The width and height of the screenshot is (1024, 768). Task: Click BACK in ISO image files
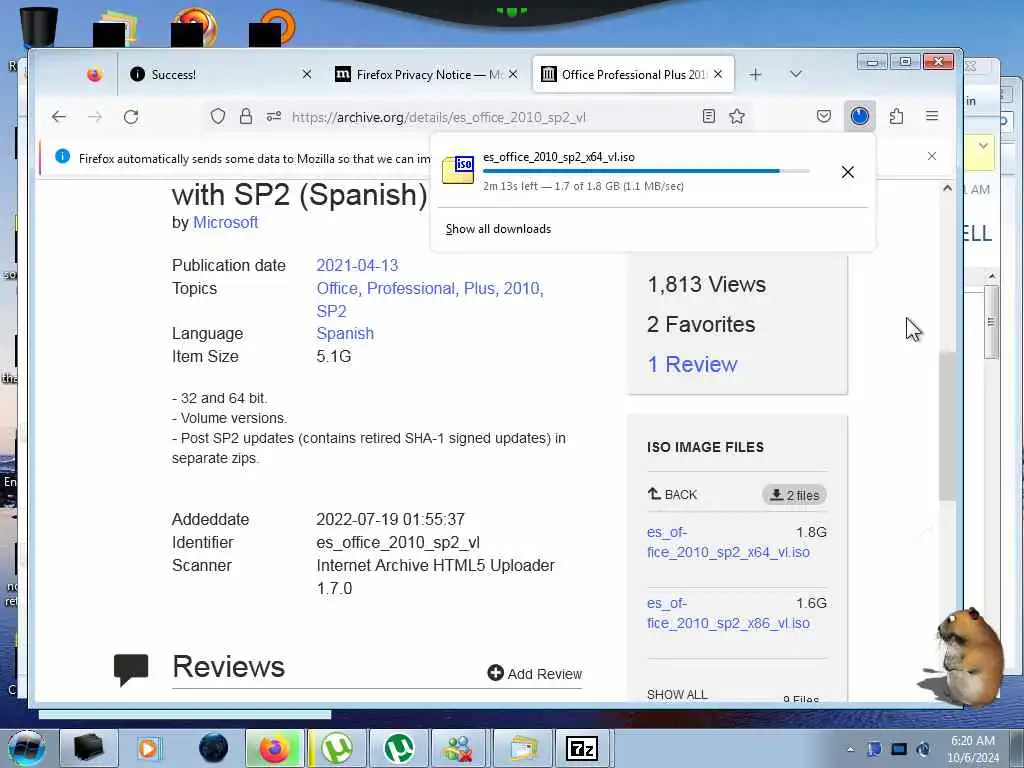tap(673, 495)
